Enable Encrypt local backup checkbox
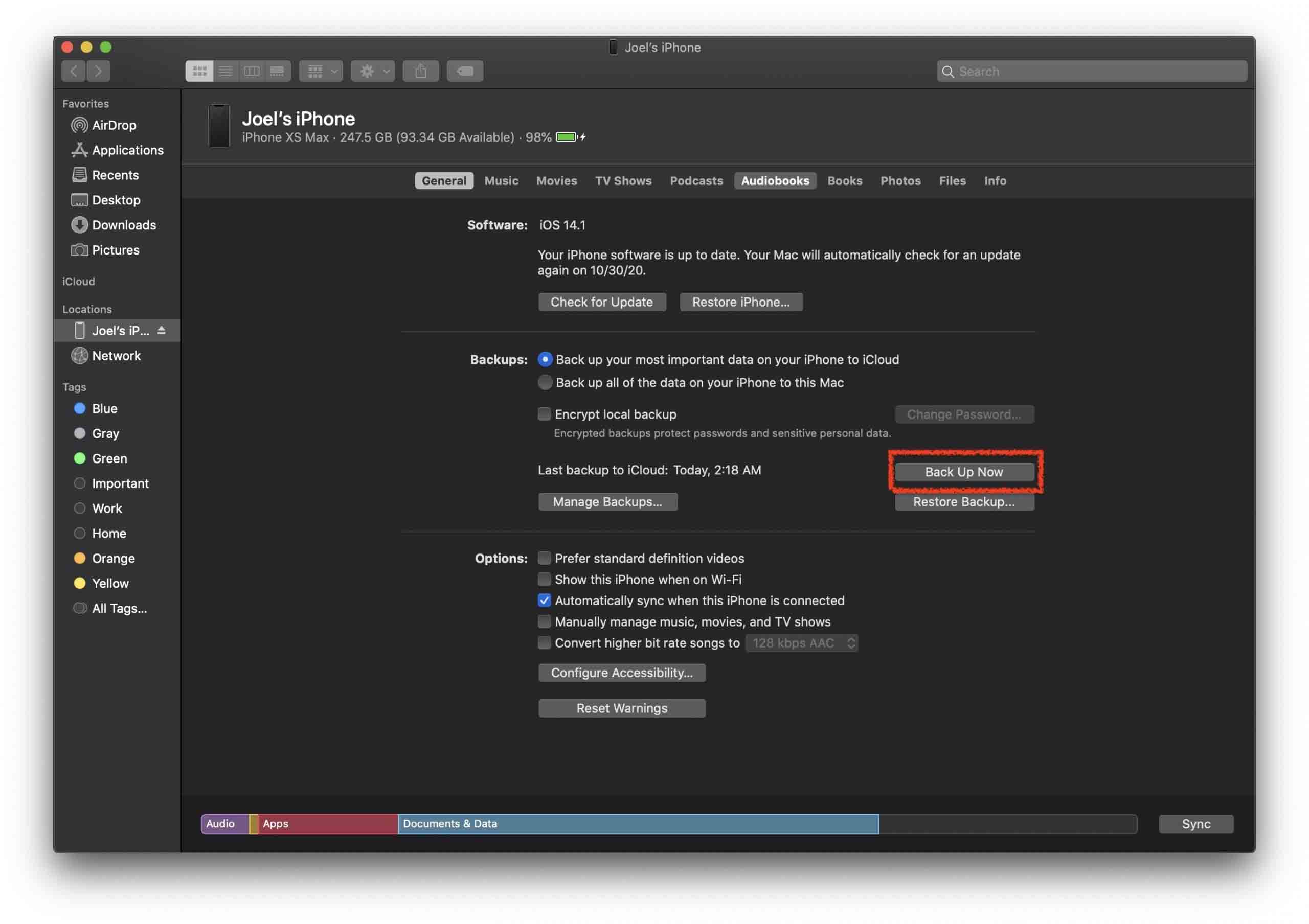 coord(545,414)
